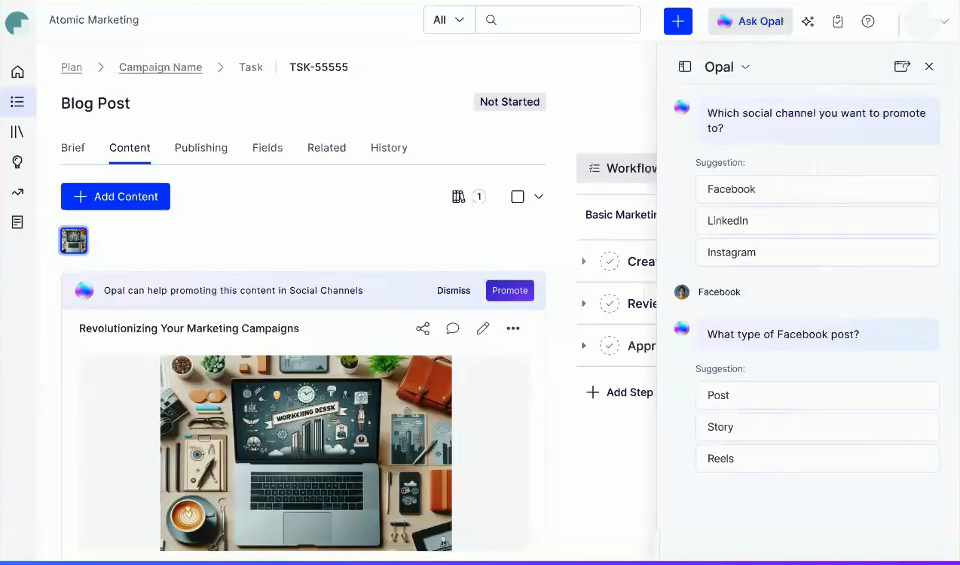The image size is (960, 565).
Task: Open the Library icon in the sidebar
Action: click(x=18, y=132)
